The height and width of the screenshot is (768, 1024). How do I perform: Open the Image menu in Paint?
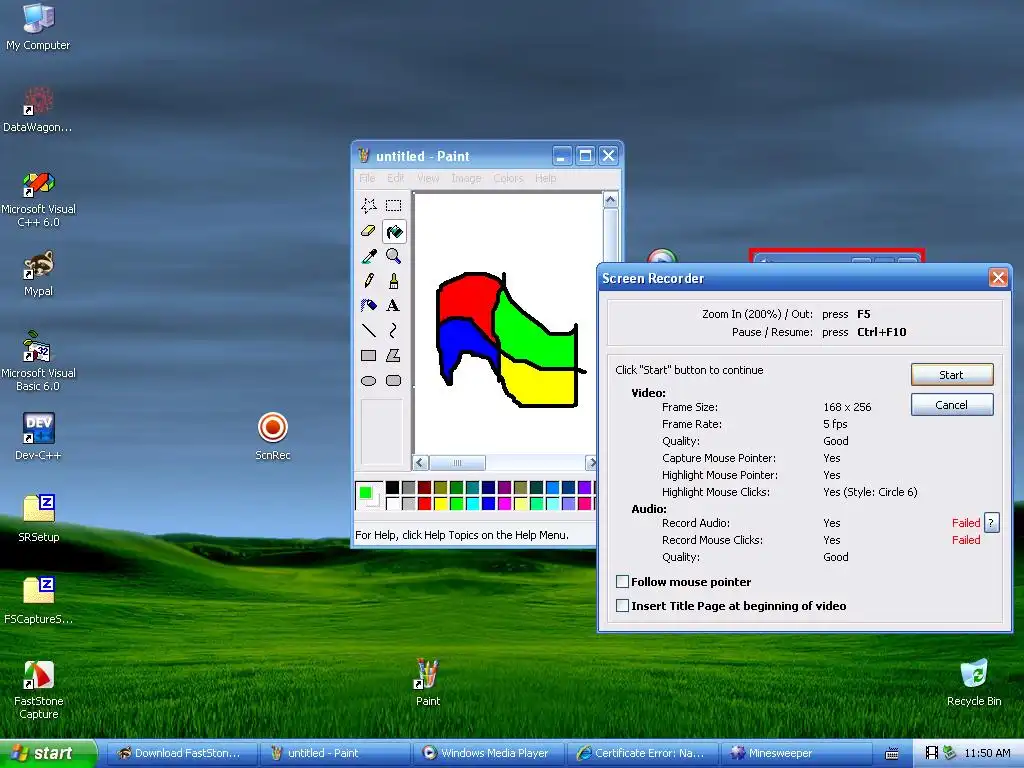click(x=466, y=178)
